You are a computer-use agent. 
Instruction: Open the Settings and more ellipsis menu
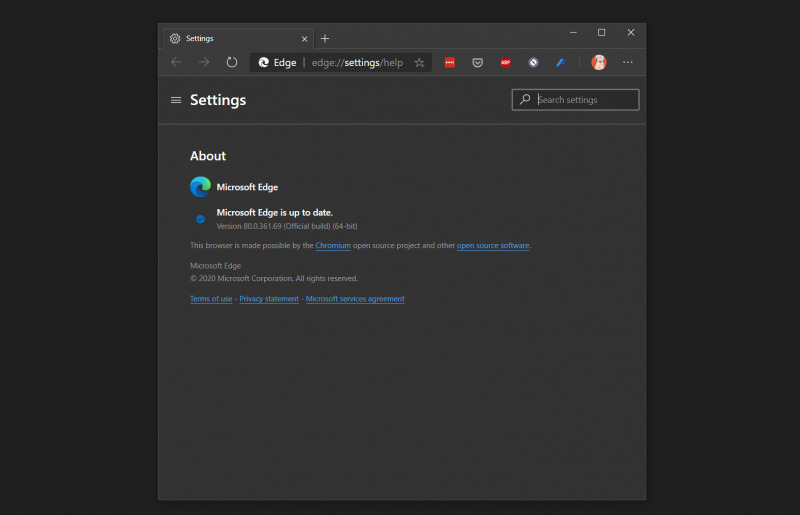[x=628, y=62]
